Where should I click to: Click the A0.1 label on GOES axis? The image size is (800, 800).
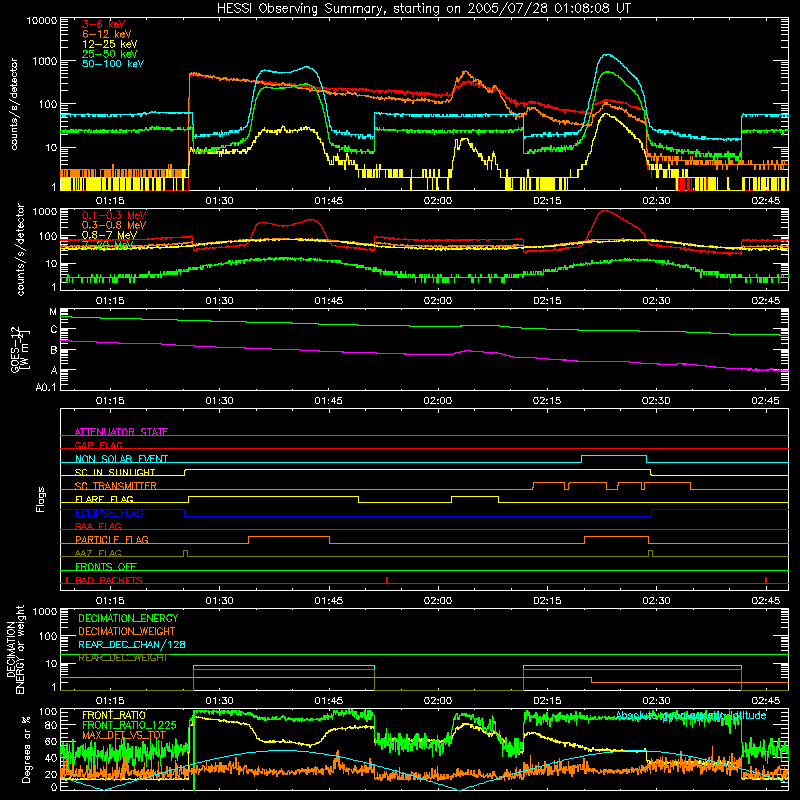pos(46,388)
